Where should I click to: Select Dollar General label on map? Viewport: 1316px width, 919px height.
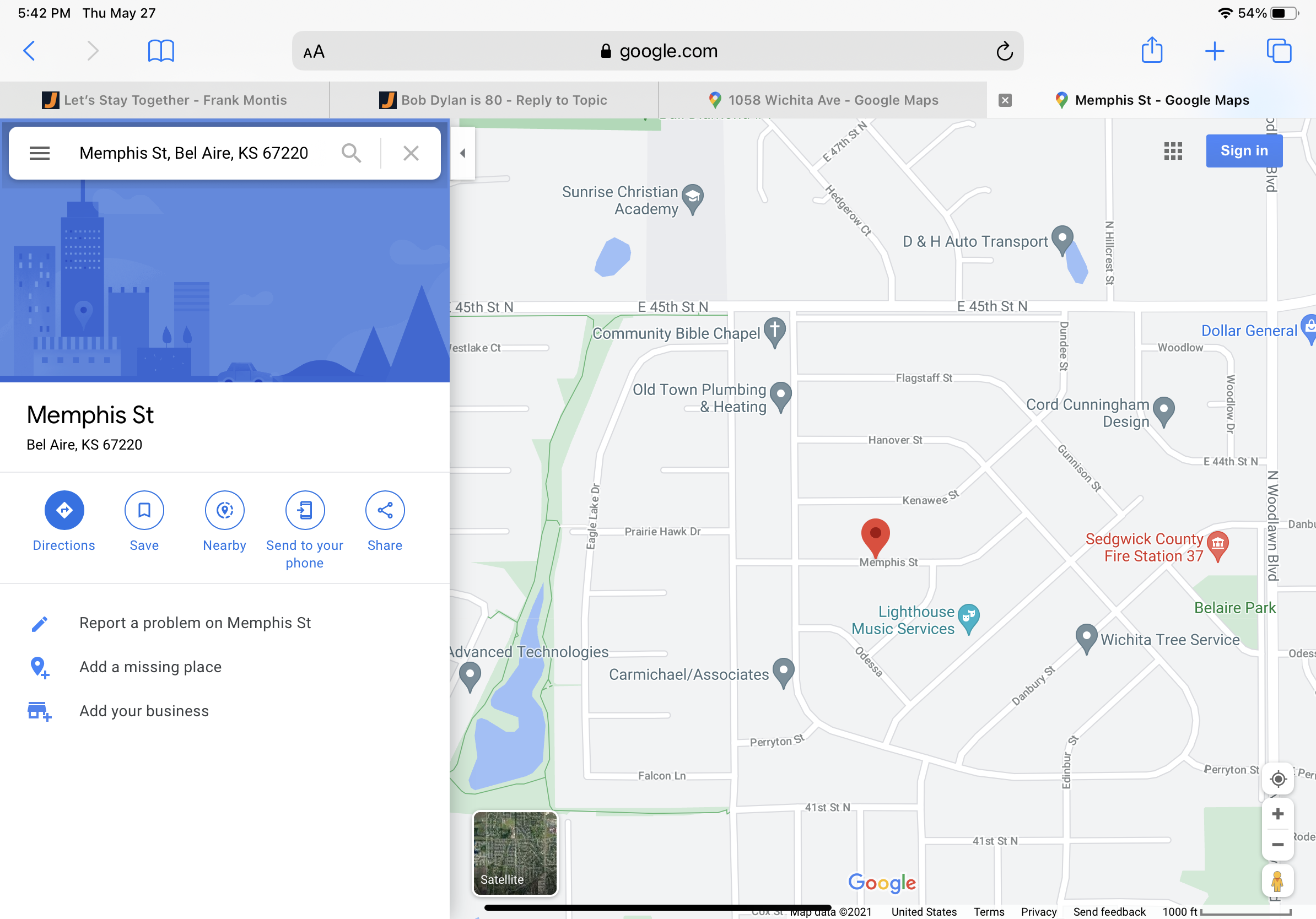pyautogui.click(x=1248, y=331)
